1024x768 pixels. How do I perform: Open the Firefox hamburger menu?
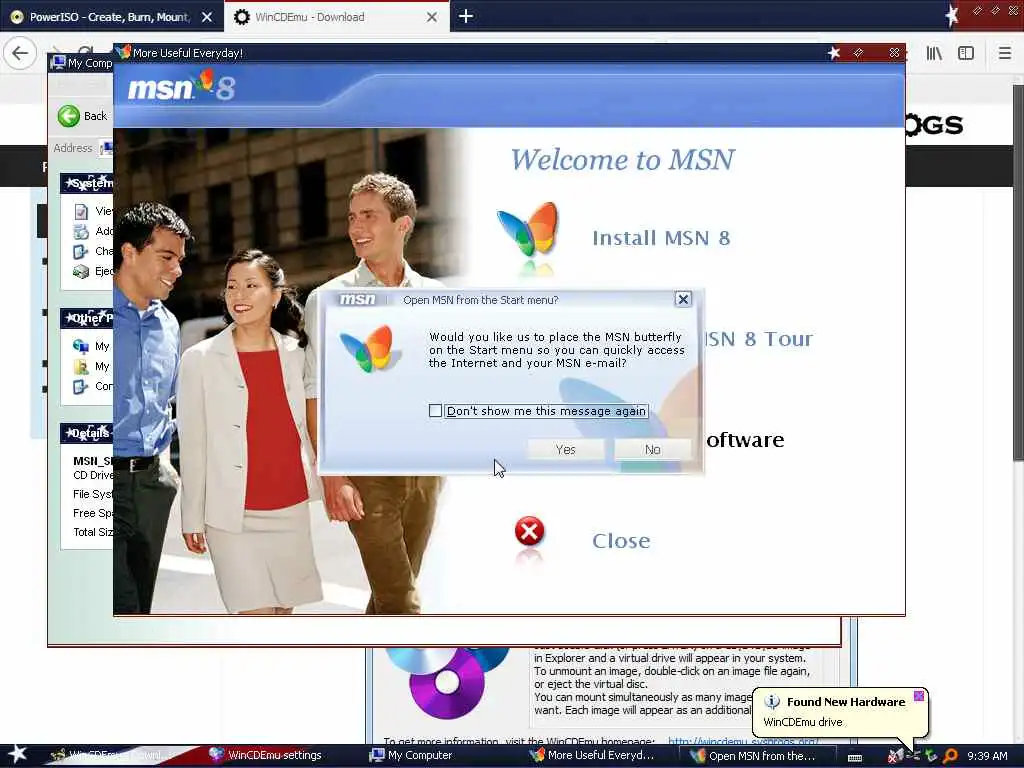pyautogui.click(x=1005, y=53)
